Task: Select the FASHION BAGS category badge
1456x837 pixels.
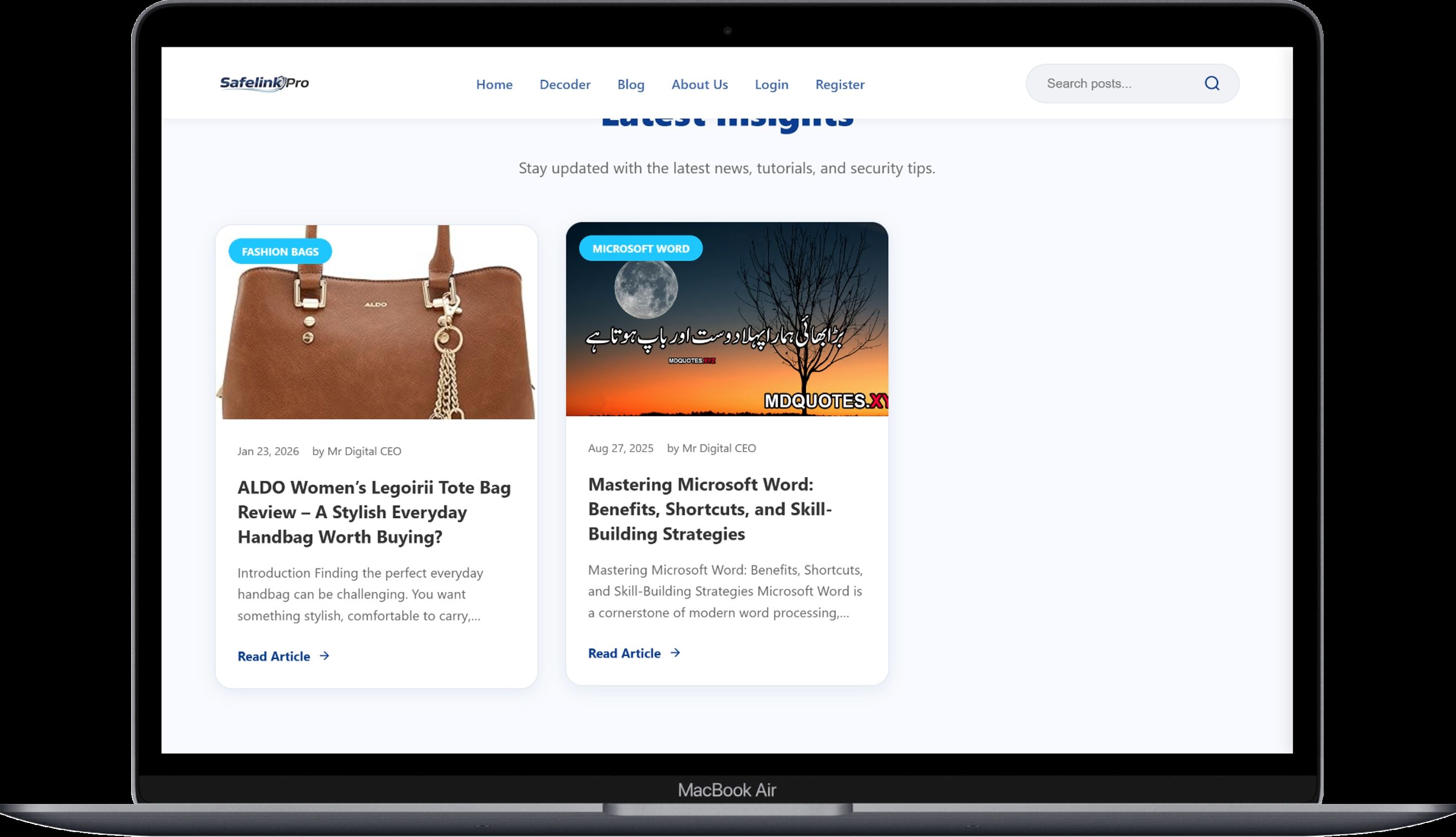Action: 280,252
